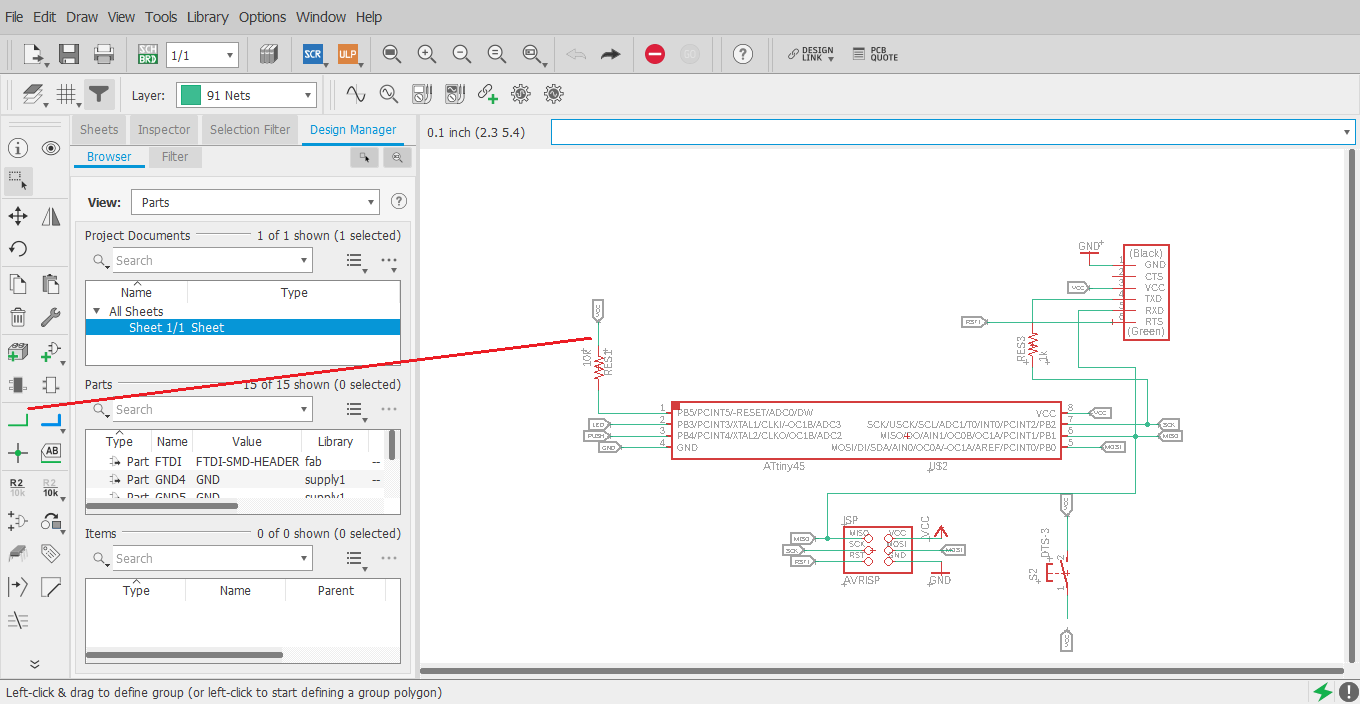
Task: Click the PCB Quote button
Action: pyautogui.click(x=876, y=54)
